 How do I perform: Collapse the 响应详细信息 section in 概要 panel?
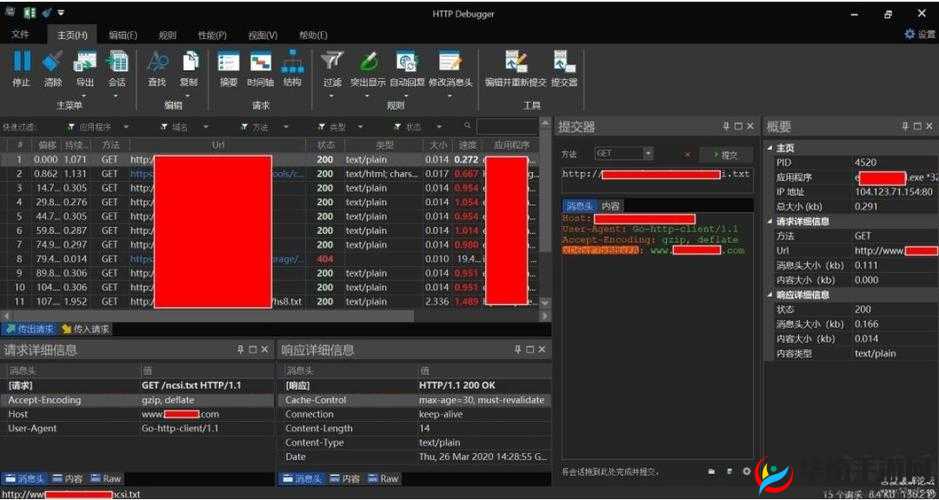coord(770,295)
